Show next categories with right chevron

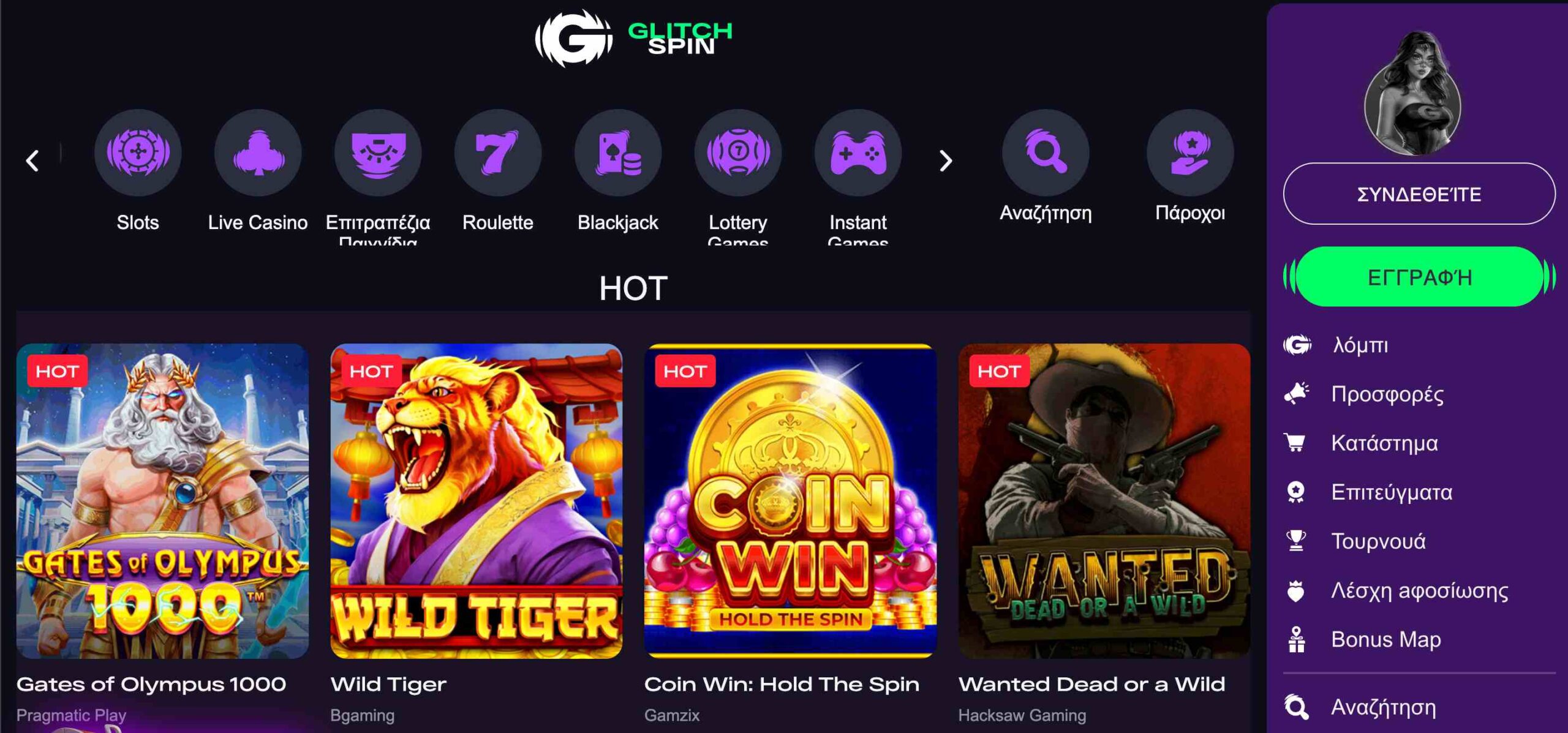(946, 161)
